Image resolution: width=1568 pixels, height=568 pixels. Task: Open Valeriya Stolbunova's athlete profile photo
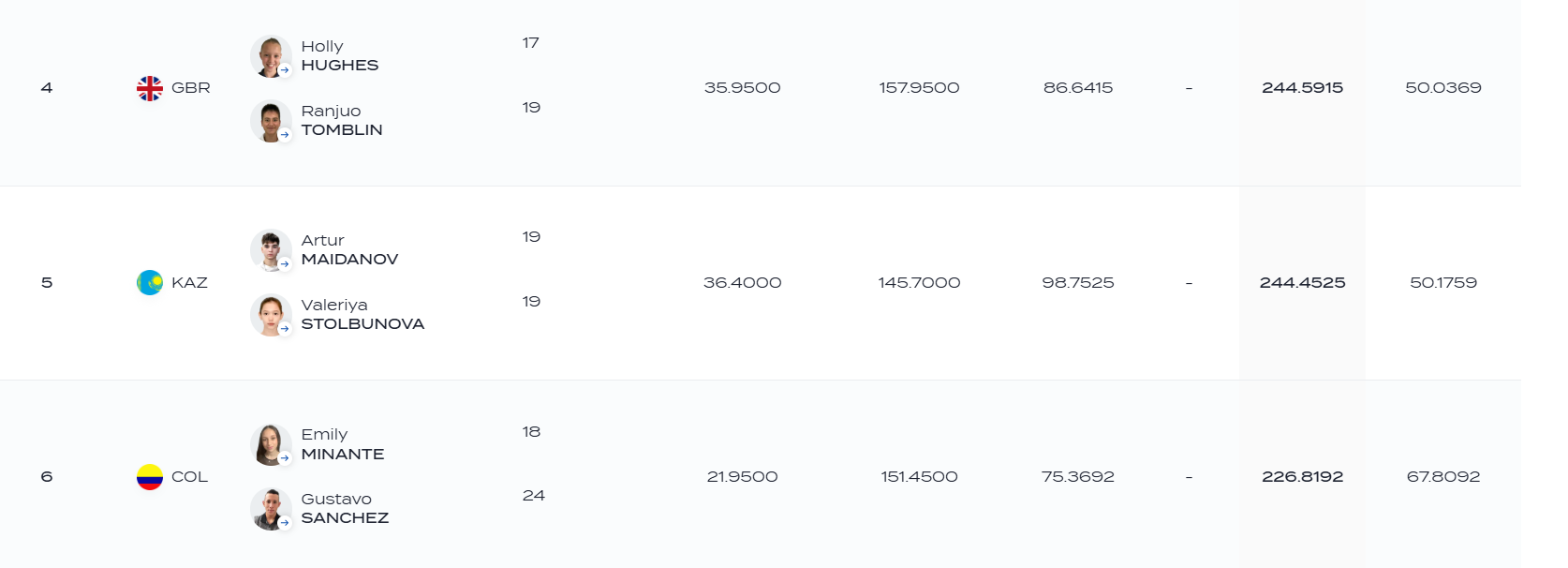[x=271, y=315]
